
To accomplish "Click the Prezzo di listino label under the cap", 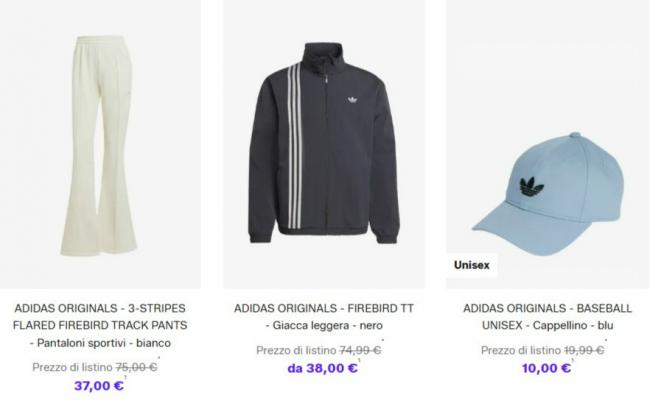I will coord(521,350).
